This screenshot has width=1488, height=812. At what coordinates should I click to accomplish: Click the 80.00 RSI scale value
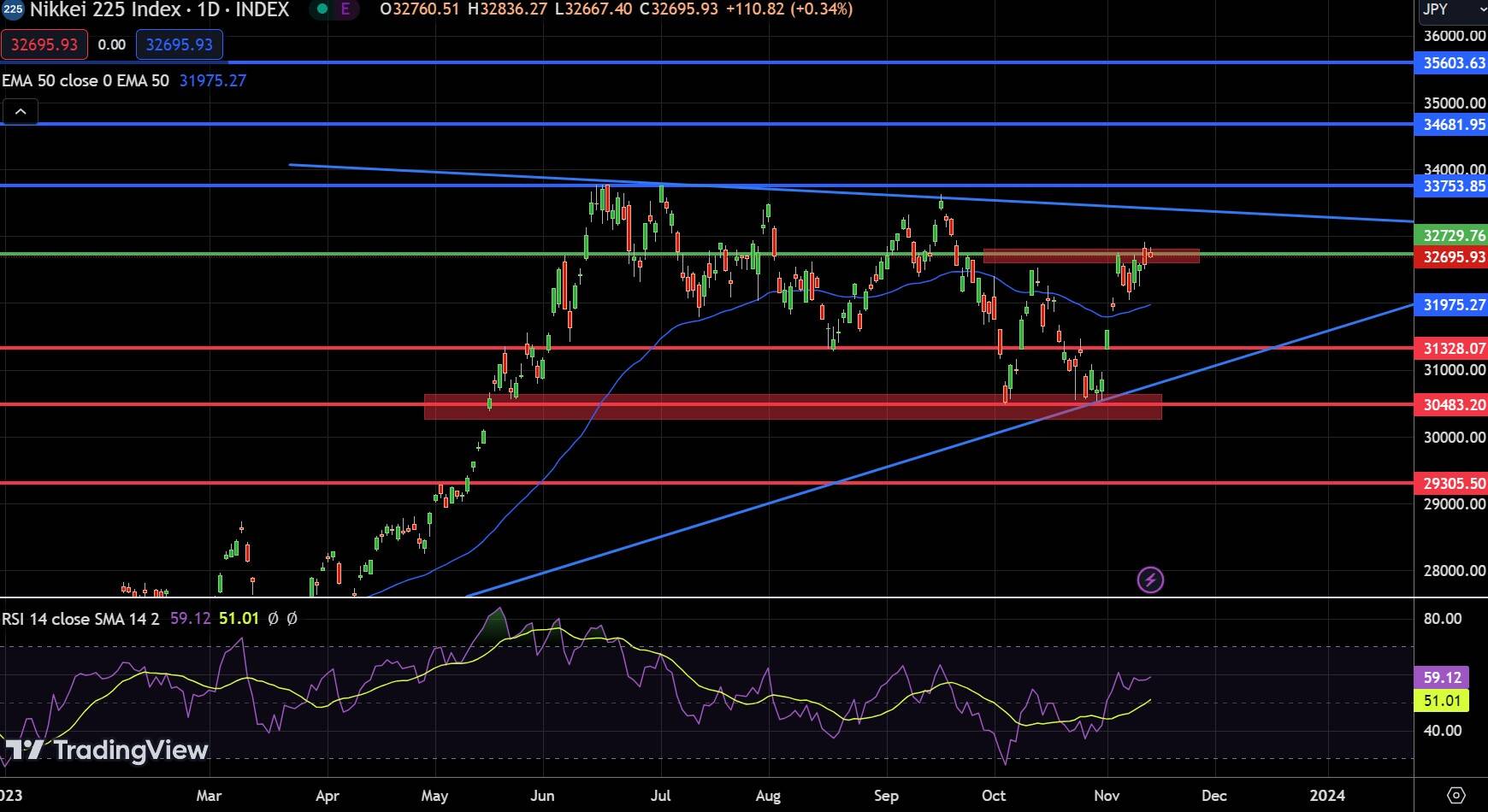[x=1442, y=618]
